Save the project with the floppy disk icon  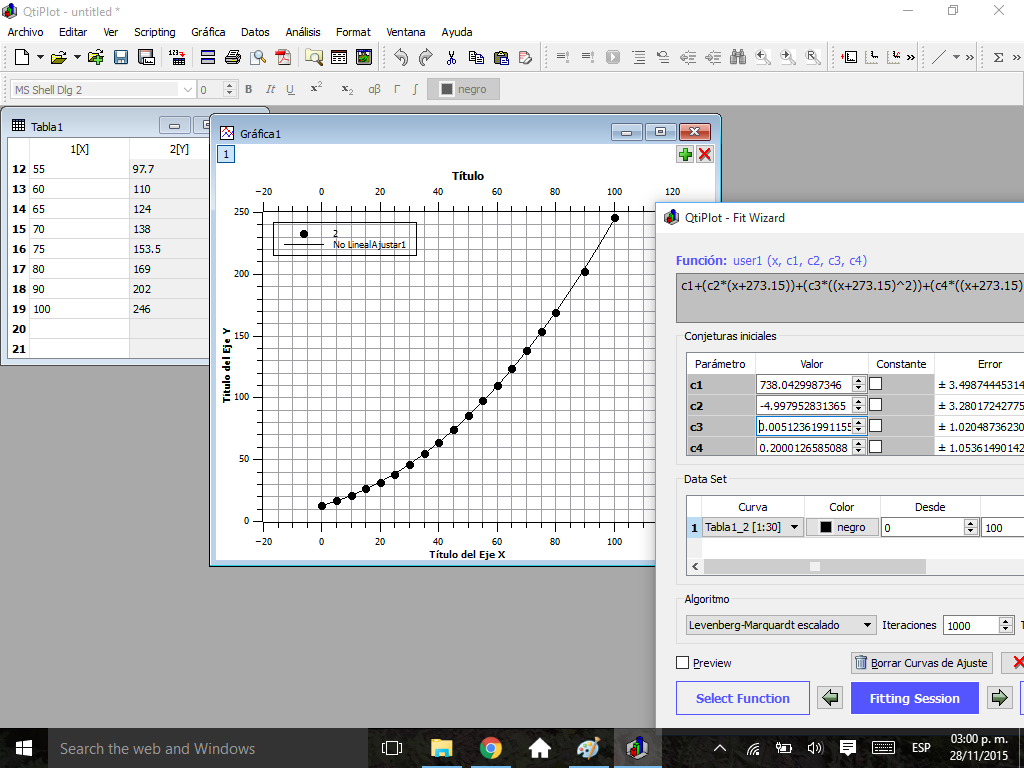tap(121, 57)
